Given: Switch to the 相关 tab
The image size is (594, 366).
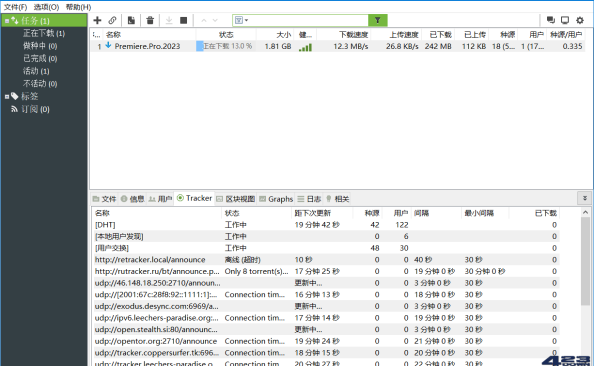Looking at the screenshot, I should [338, 199].
